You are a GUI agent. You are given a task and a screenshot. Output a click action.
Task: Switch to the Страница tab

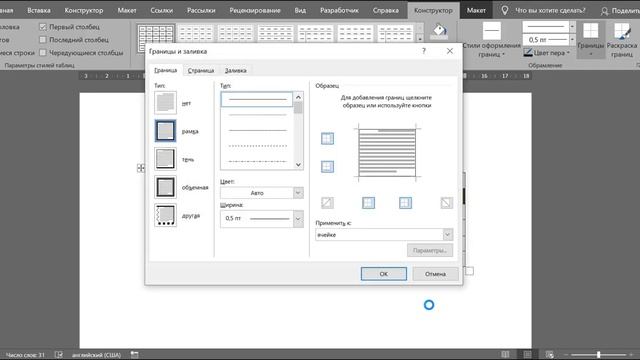point(201,70)
